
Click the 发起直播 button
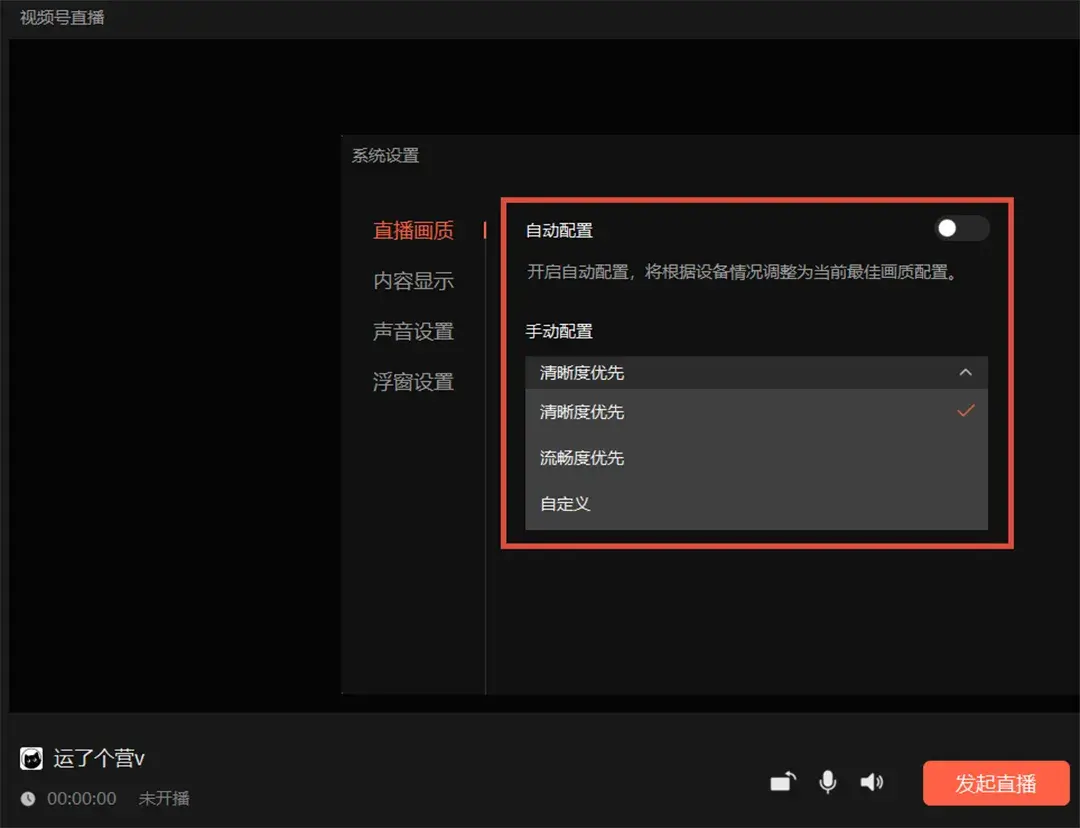(x=995, y=783)
